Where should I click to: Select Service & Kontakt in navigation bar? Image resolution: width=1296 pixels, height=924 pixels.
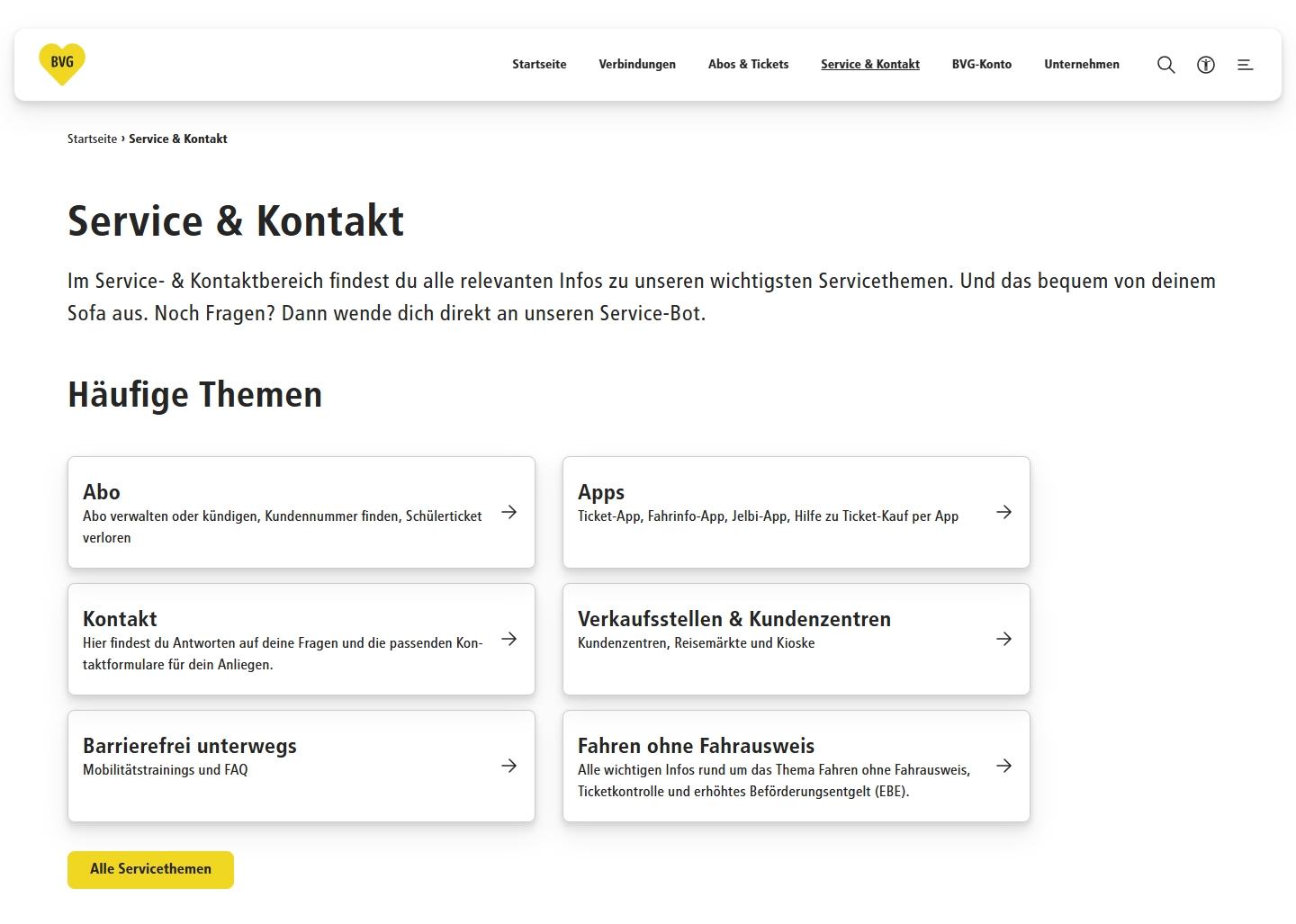click(x=870, y=65)
